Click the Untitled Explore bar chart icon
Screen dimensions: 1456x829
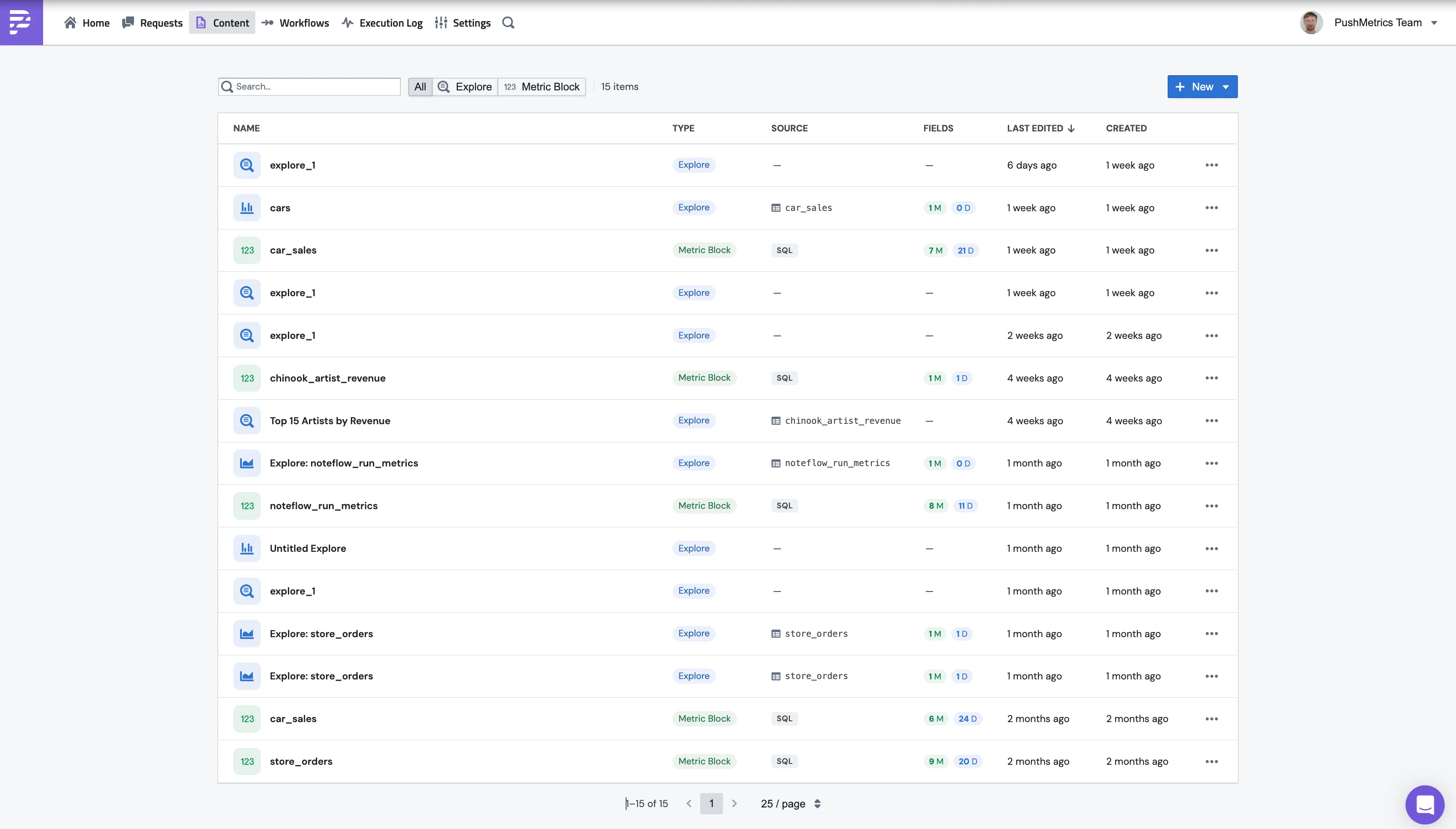point(246,548)
